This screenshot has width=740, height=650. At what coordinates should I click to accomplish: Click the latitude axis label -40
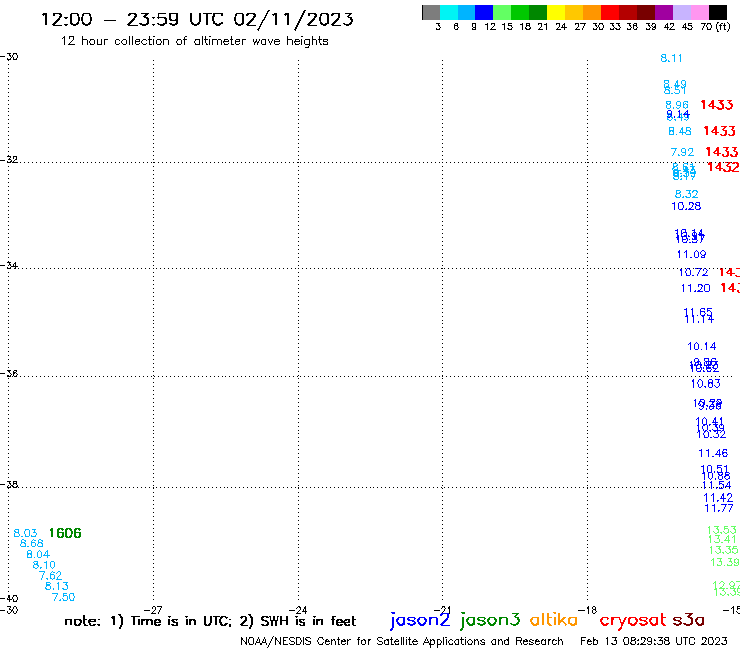pos(9,599)
